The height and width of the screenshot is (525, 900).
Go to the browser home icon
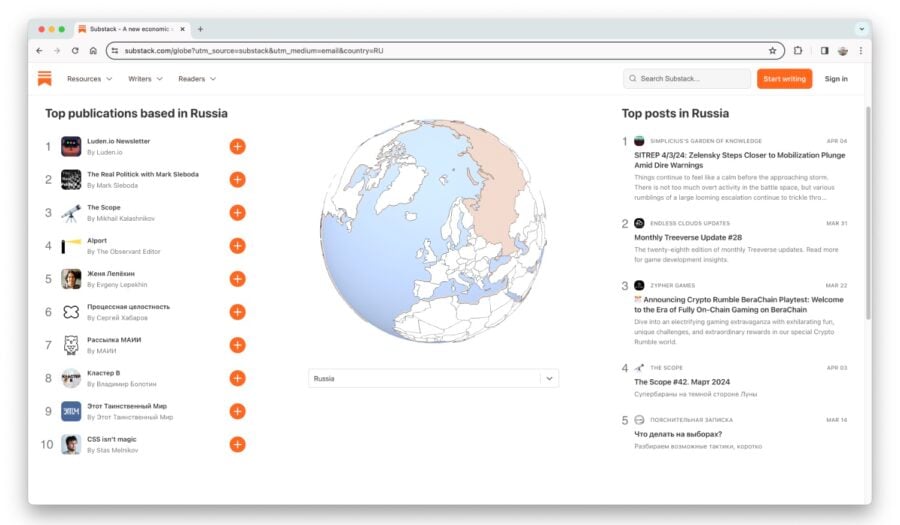[93, 50]
